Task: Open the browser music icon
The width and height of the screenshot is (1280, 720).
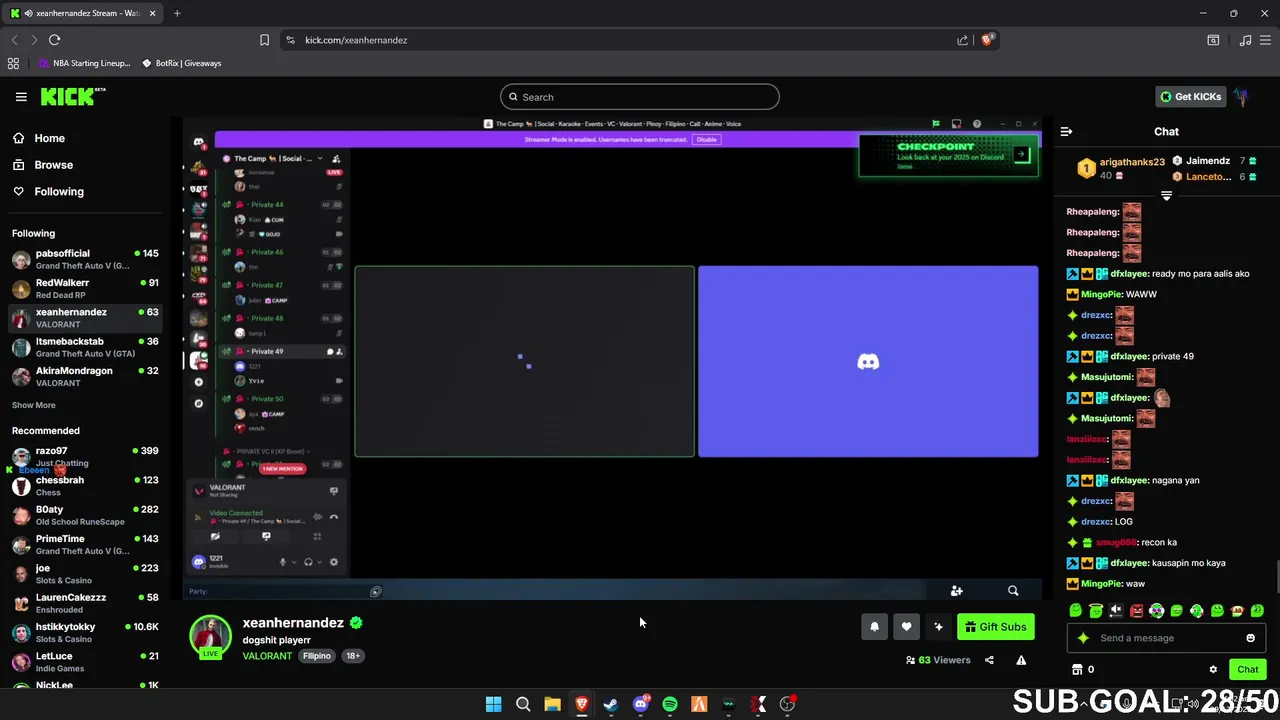Action: (1245, 40)
